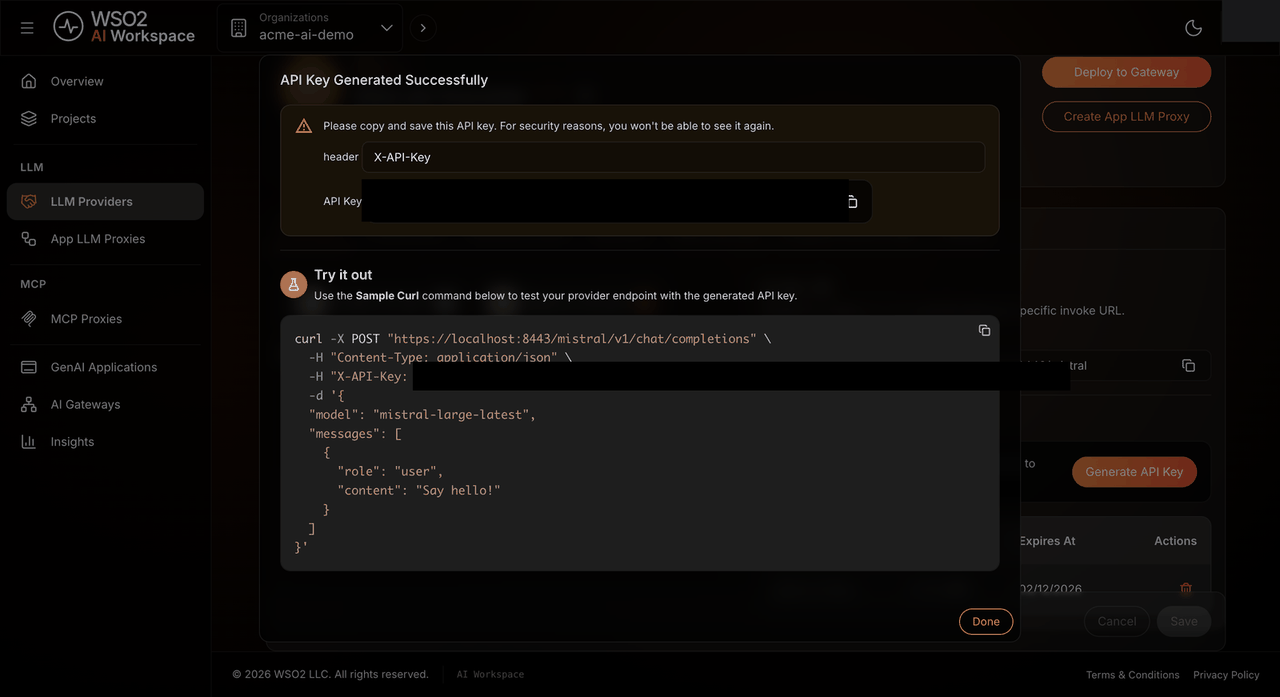
Task: Click the GenAI Applications icon
Action: (29, 367)
